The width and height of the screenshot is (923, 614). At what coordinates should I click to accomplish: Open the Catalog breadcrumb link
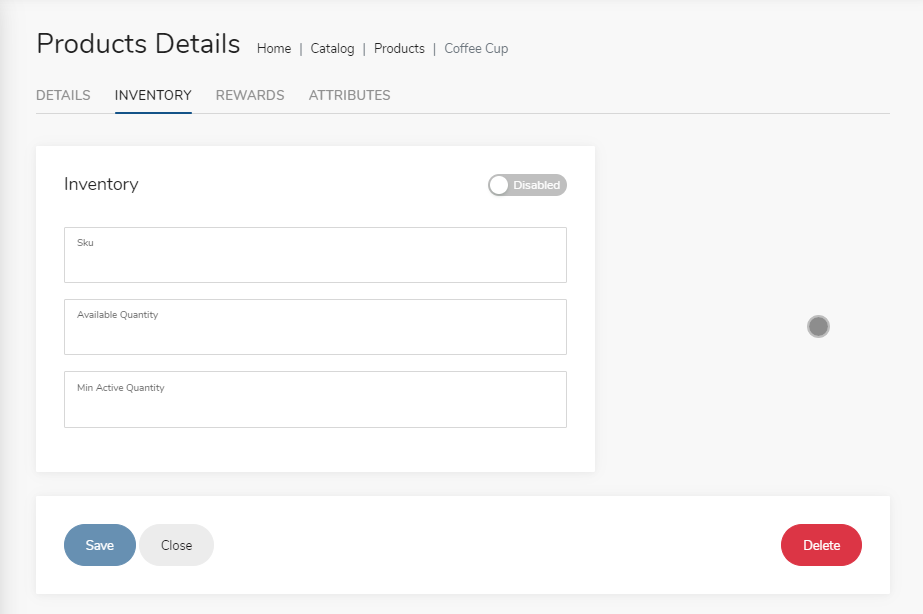(332, 48)
